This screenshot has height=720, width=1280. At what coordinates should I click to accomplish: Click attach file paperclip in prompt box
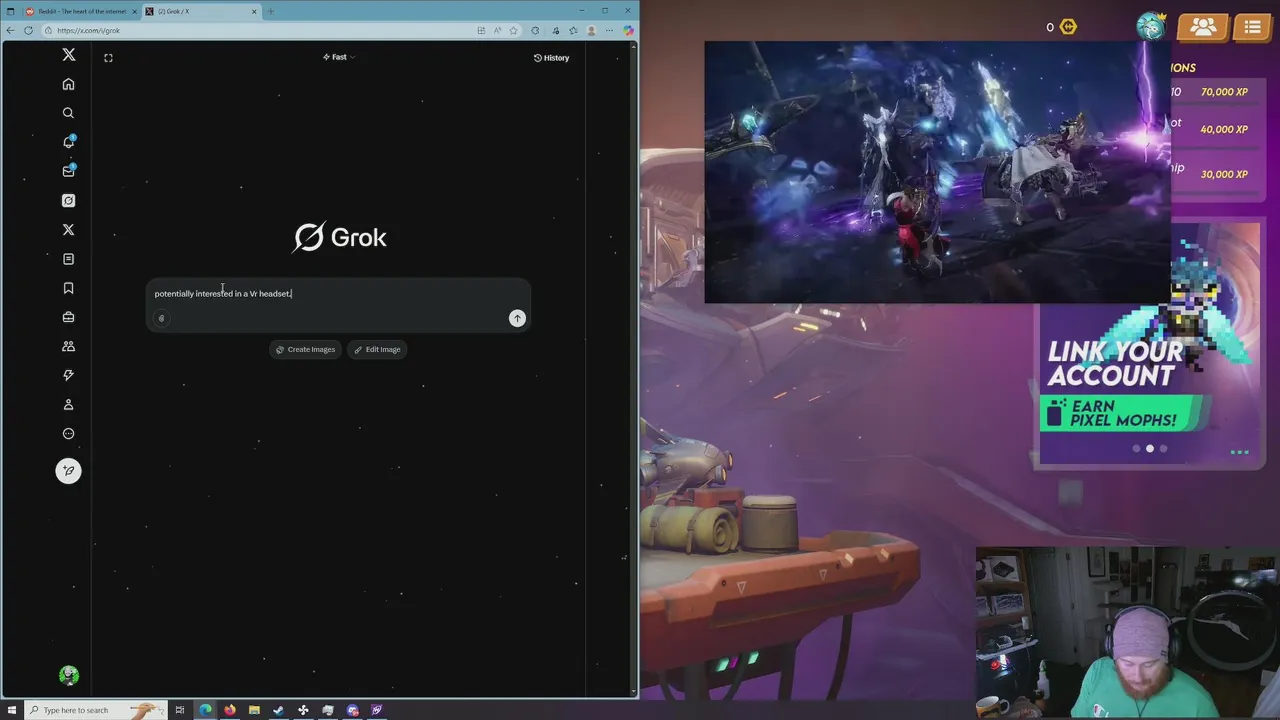(x=161, y=318)
